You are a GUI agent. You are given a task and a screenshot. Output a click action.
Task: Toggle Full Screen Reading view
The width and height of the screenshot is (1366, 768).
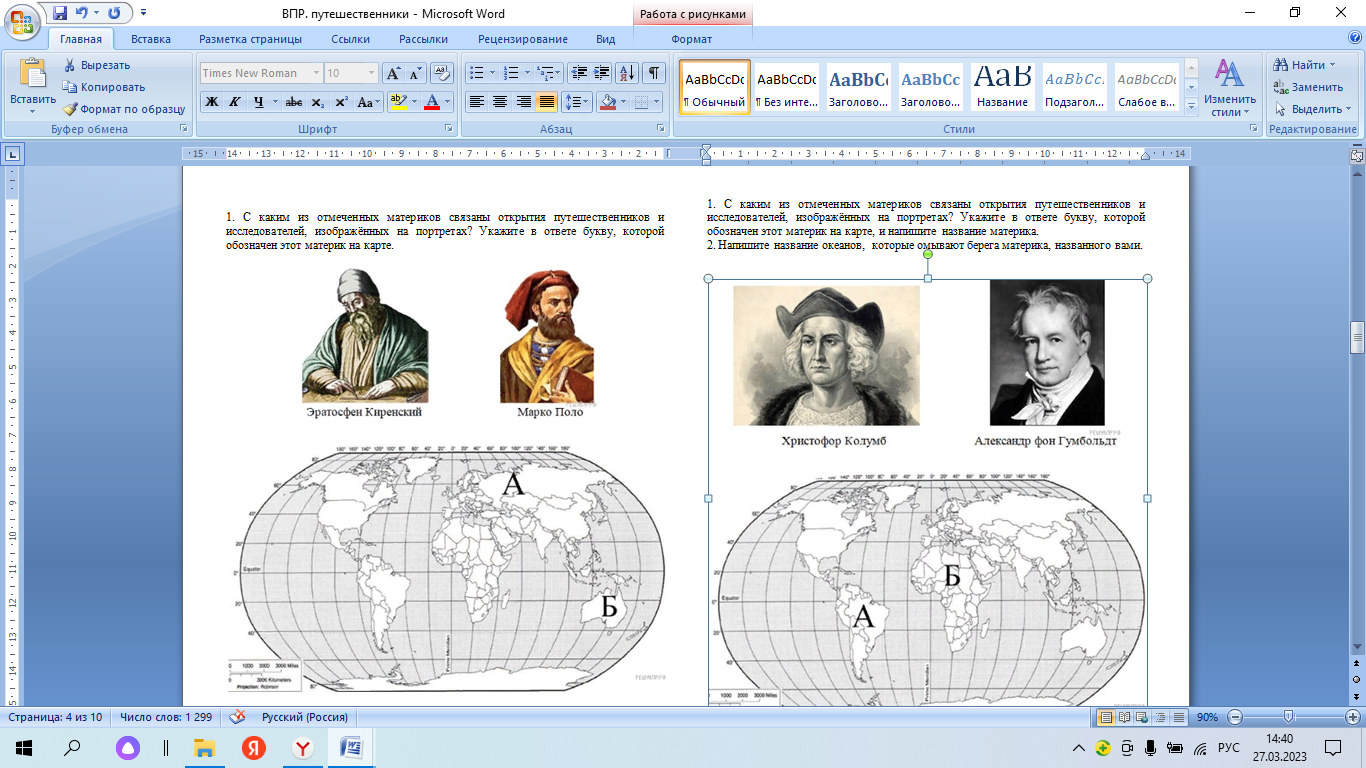click(x=1125, y=717)
